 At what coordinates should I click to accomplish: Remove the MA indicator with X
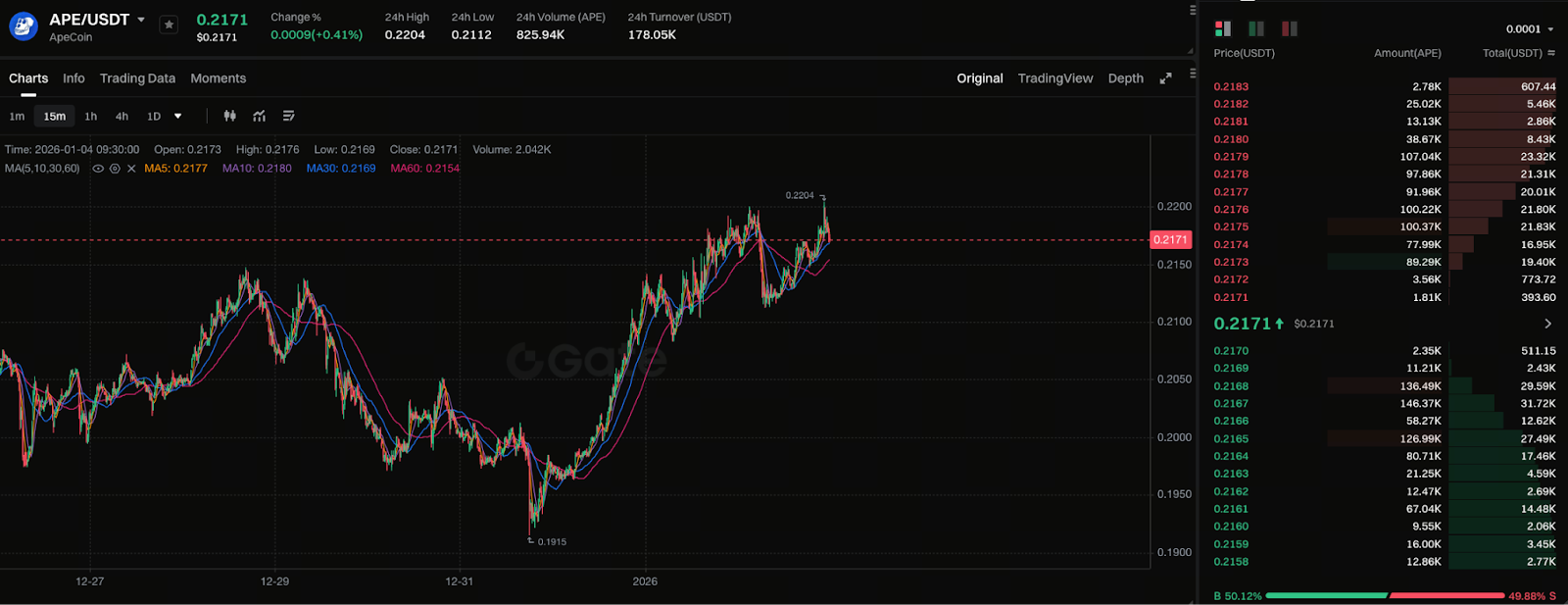pyautogui.click(x=131, y=169)
